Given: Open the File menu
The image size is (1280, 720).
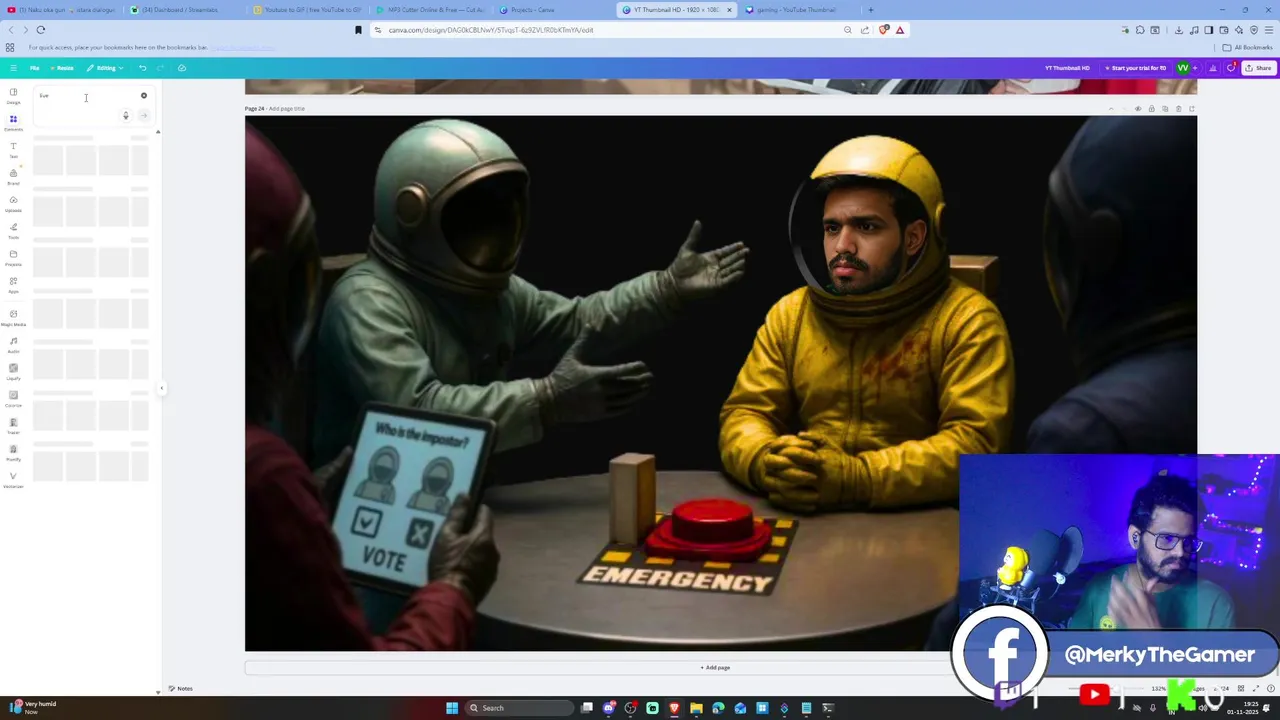Looking at the screenshot, I should point(34,68).
